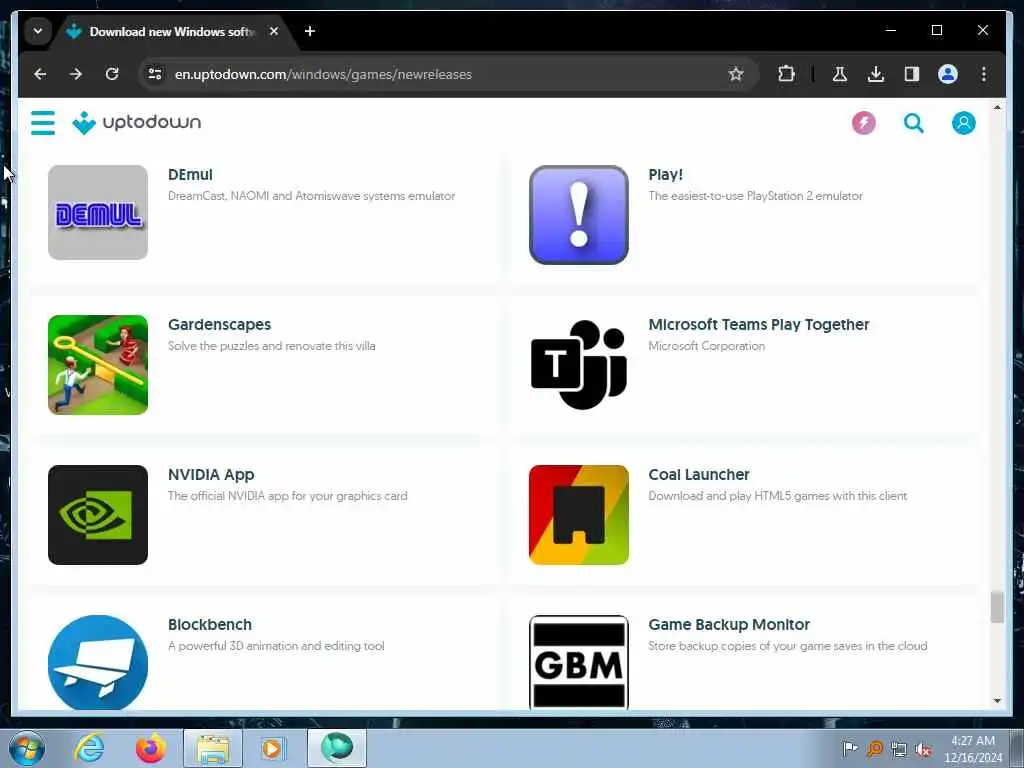
Task: Show browser downloads
Action: pyautogui.click(x=876, y=74)
